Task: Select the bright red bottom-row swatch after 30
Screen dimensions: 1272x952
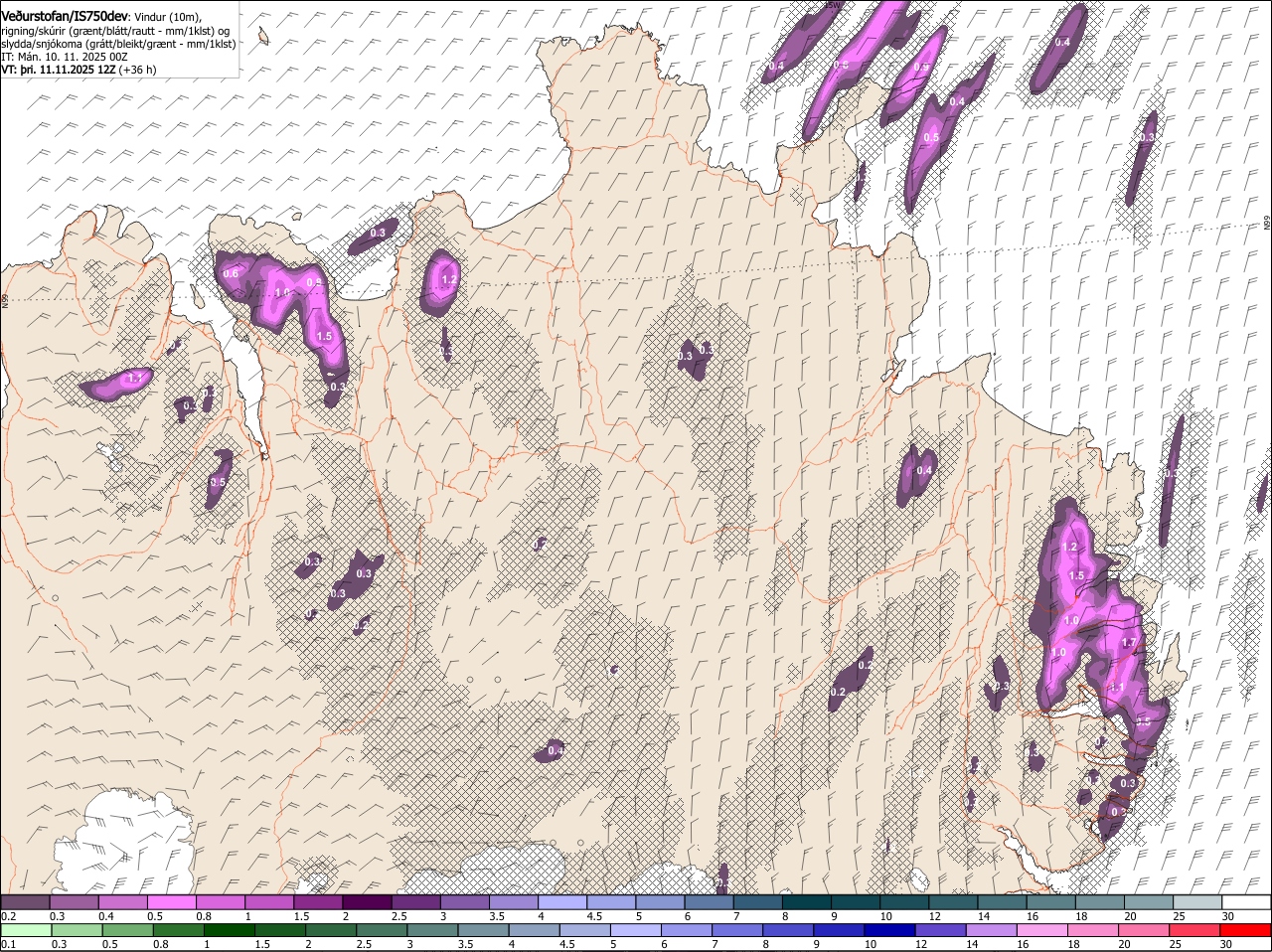Action: tap(1246, 931)
